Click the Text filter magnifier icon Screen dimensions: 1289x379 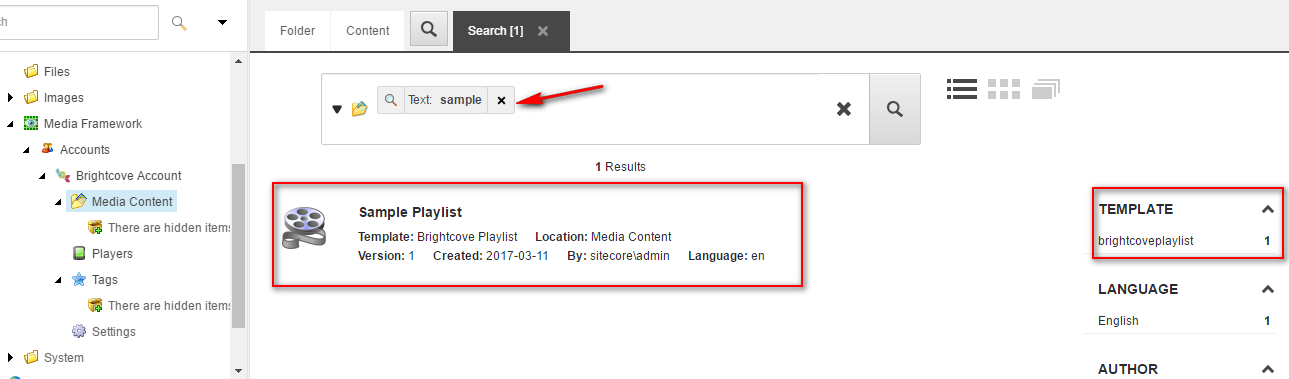pos(391,100)
